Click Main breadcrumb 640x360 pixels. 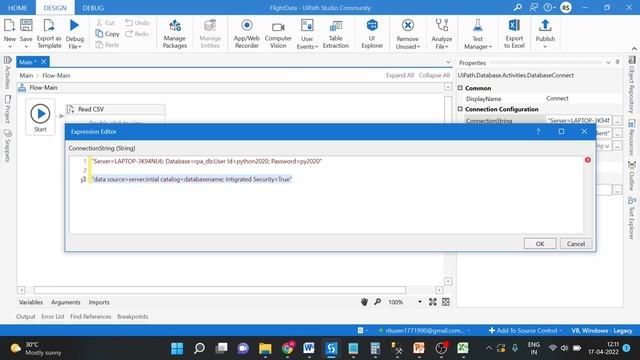pos(26,76)
